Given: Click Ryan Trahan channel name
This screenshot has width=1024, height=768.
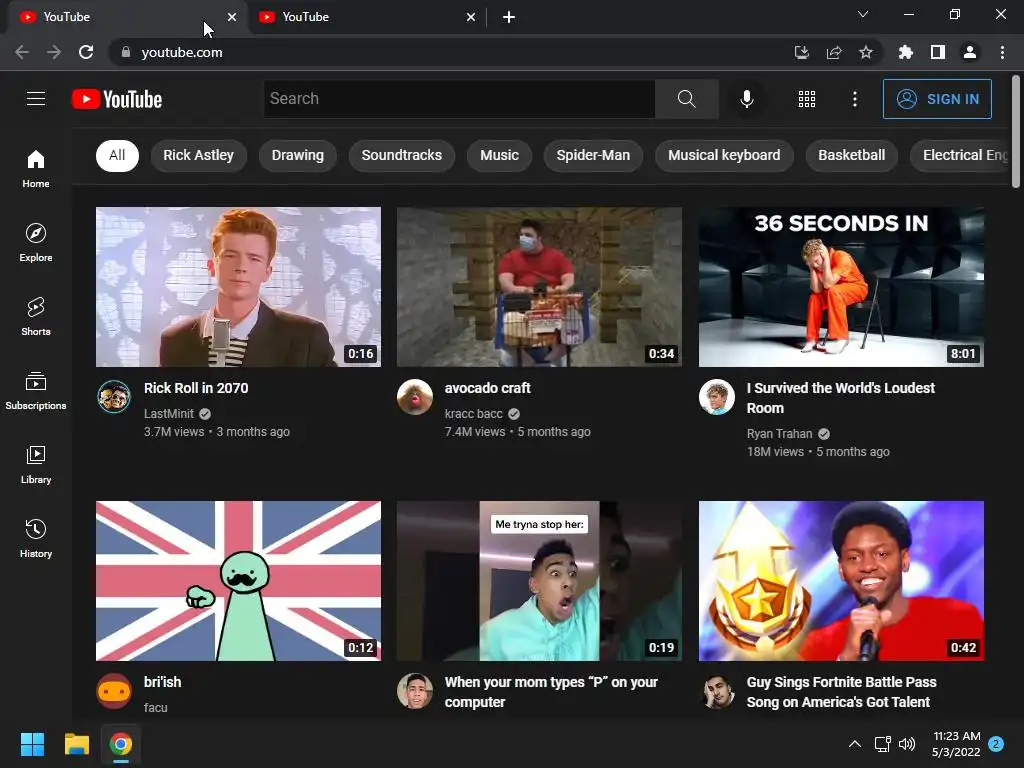Looking at the screenshot, I should [x=779, y=434].
